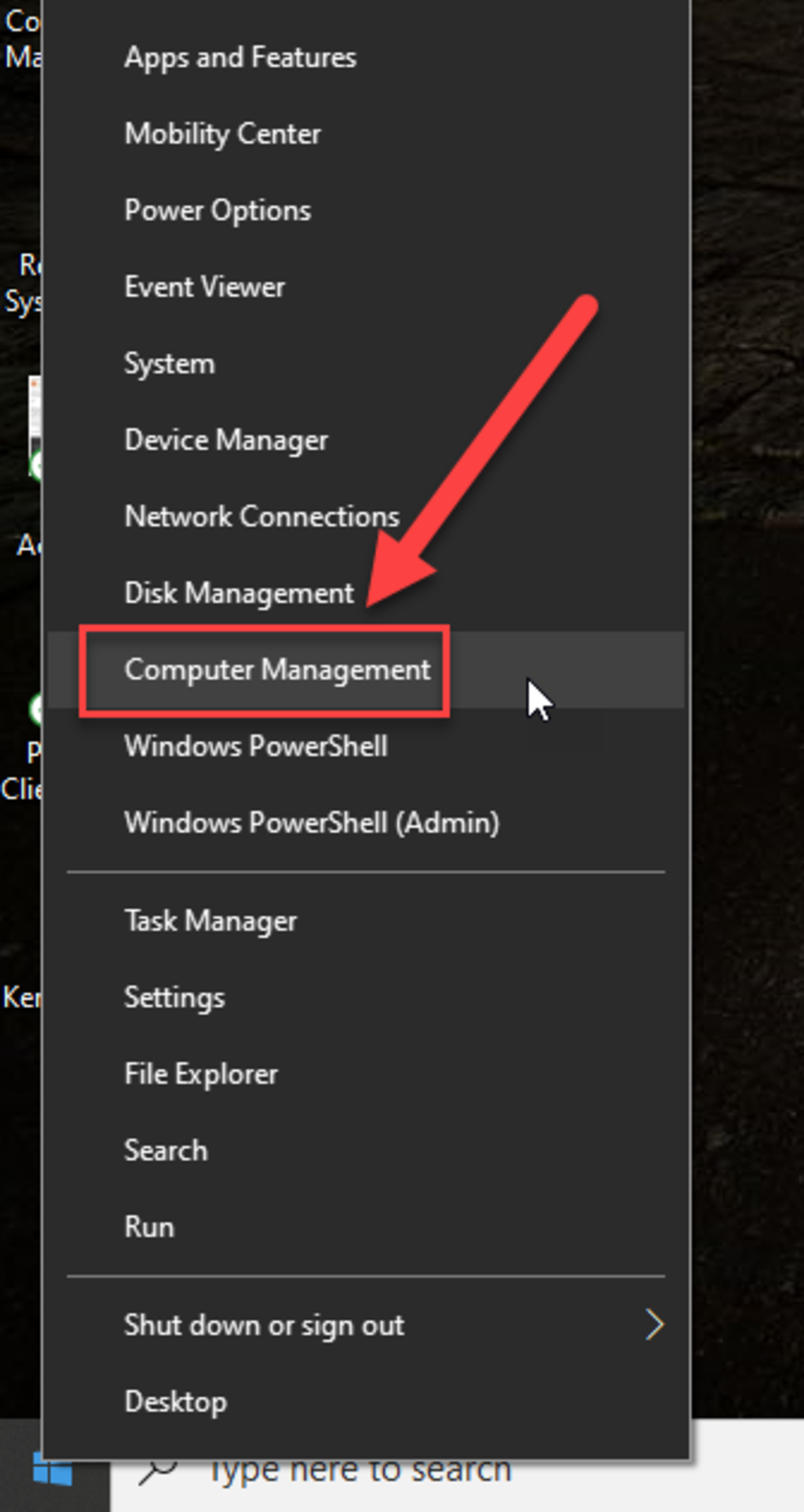The width and height of the screenshot is (804, 1512).
Task: Open Disk Management
Action: click(x=238, y=593)
